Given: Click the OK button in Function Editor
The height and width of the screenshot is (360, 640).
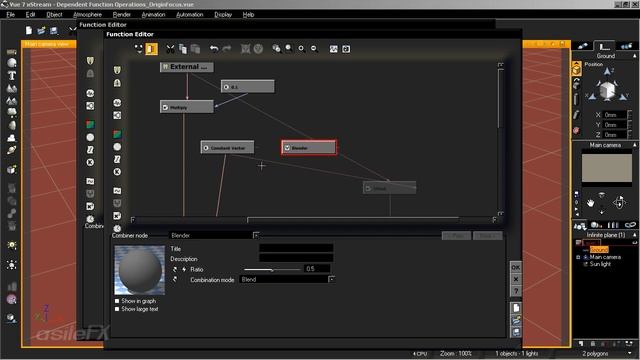Looking at the screenshot, I should tap(516, 267).
